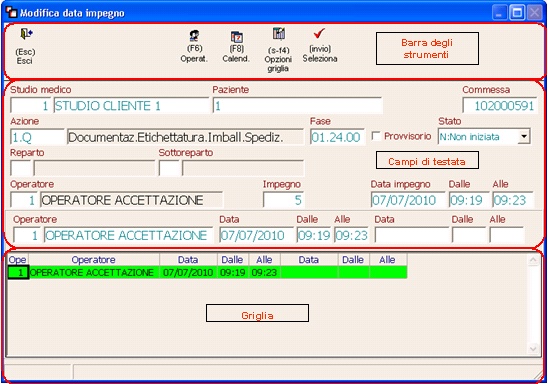This screenshot has height=384, width=548.
Task: Click the Seleziona red checkmark icon
Action: click(x=319, y=34)
